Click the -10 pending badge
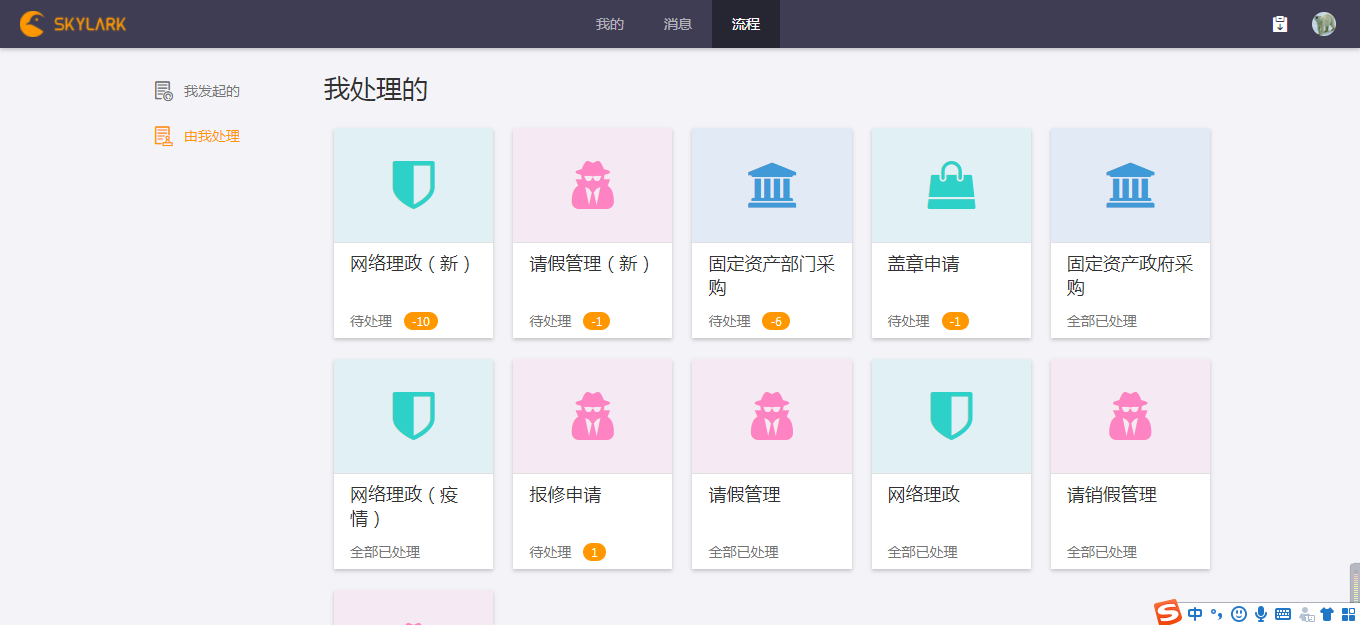The height and width of the screenshot is (625, 1360). coord(421,321)
